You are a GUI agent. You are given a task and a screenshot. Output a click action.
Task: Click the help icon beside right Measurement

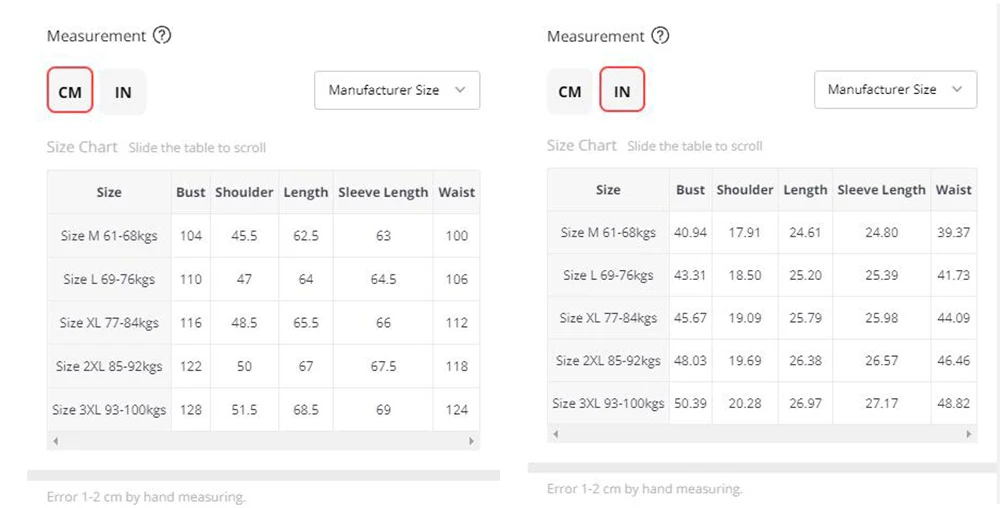click(660, 36)
